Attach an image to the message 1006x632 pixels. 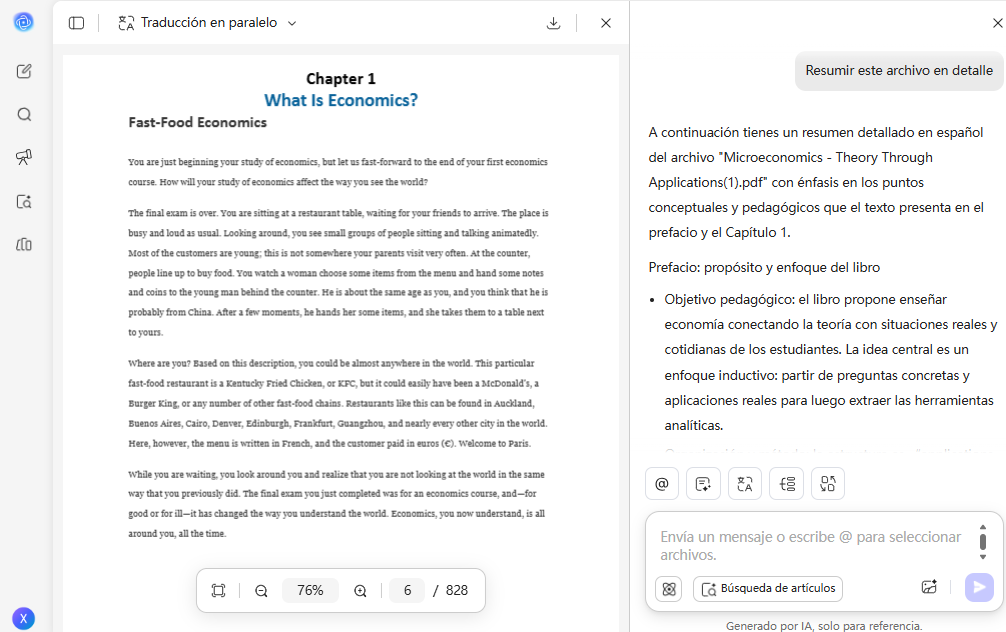coord(929,588)
